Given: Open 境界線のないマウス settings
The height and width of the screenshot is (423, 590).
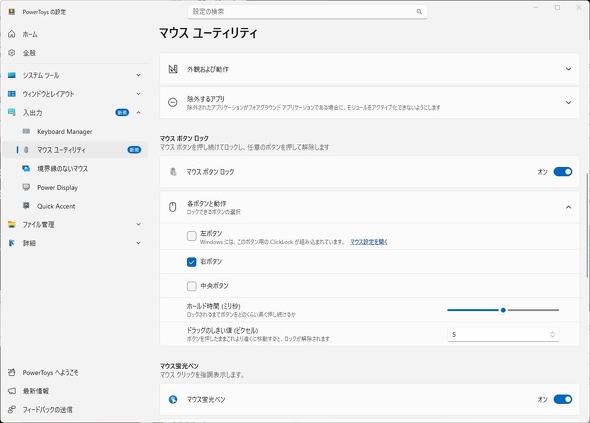Looking at the screenshot, I should 75,169.
